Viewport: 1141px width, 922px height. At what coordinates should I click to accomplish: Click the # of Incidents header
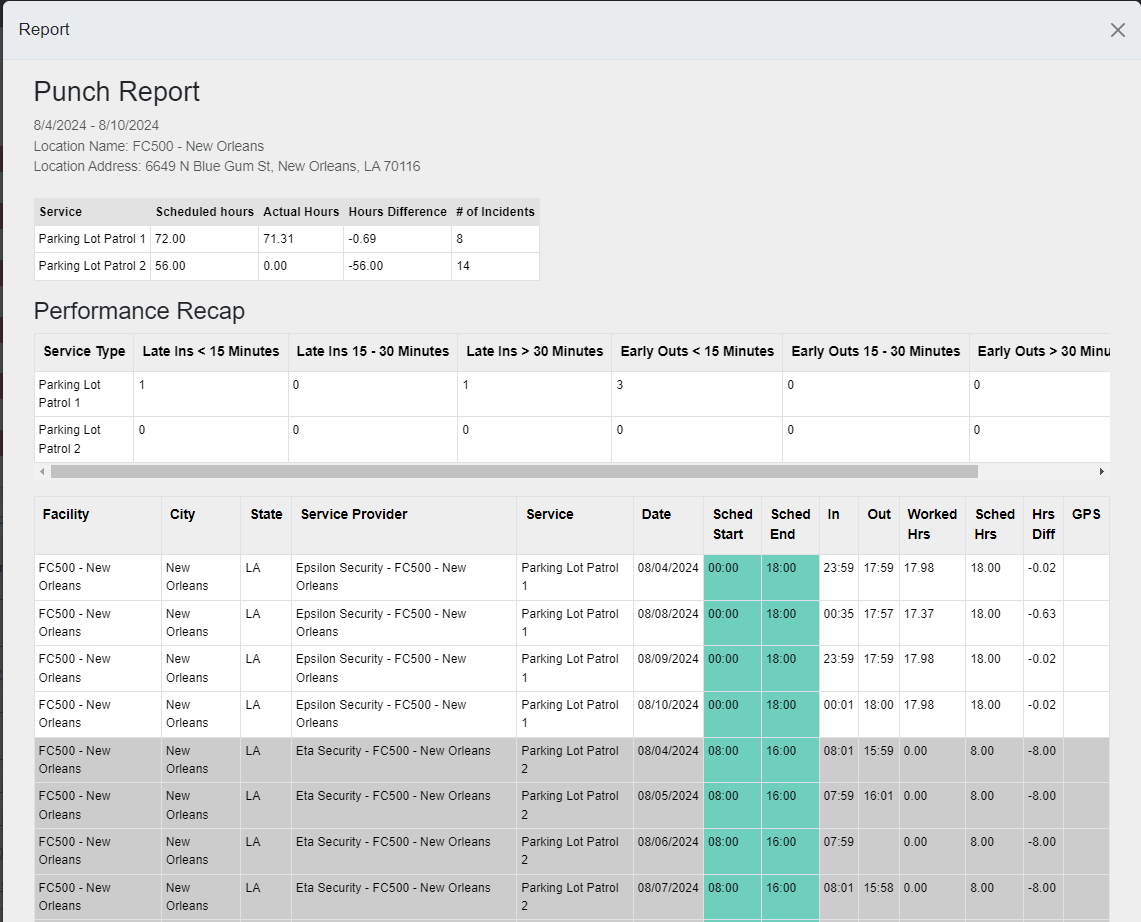(495, 212)
